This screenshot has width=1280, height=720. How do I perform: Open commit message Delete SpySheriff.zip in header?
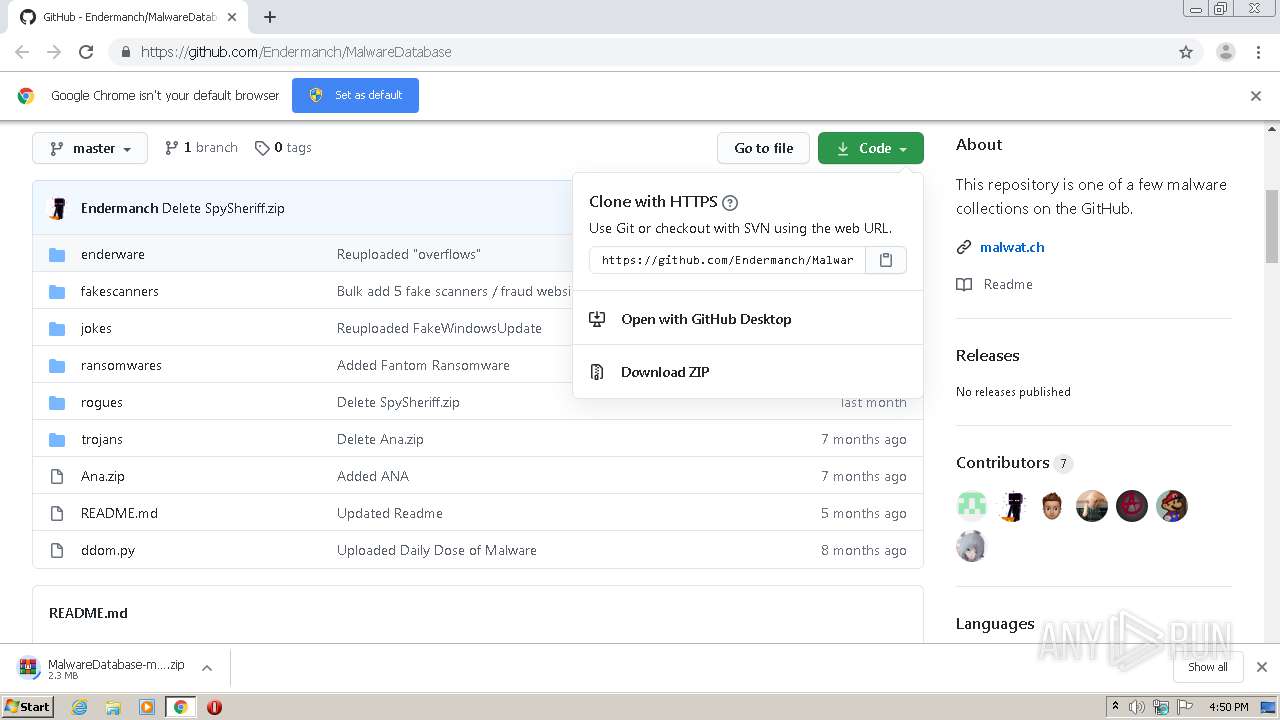coord(223,208)
